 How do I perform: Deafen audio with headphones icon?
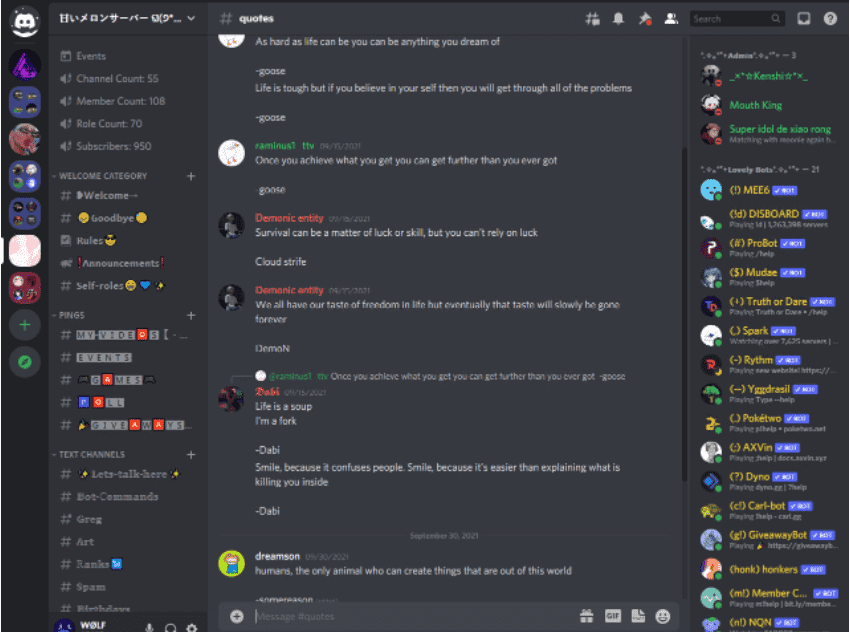tap(170, 627)
